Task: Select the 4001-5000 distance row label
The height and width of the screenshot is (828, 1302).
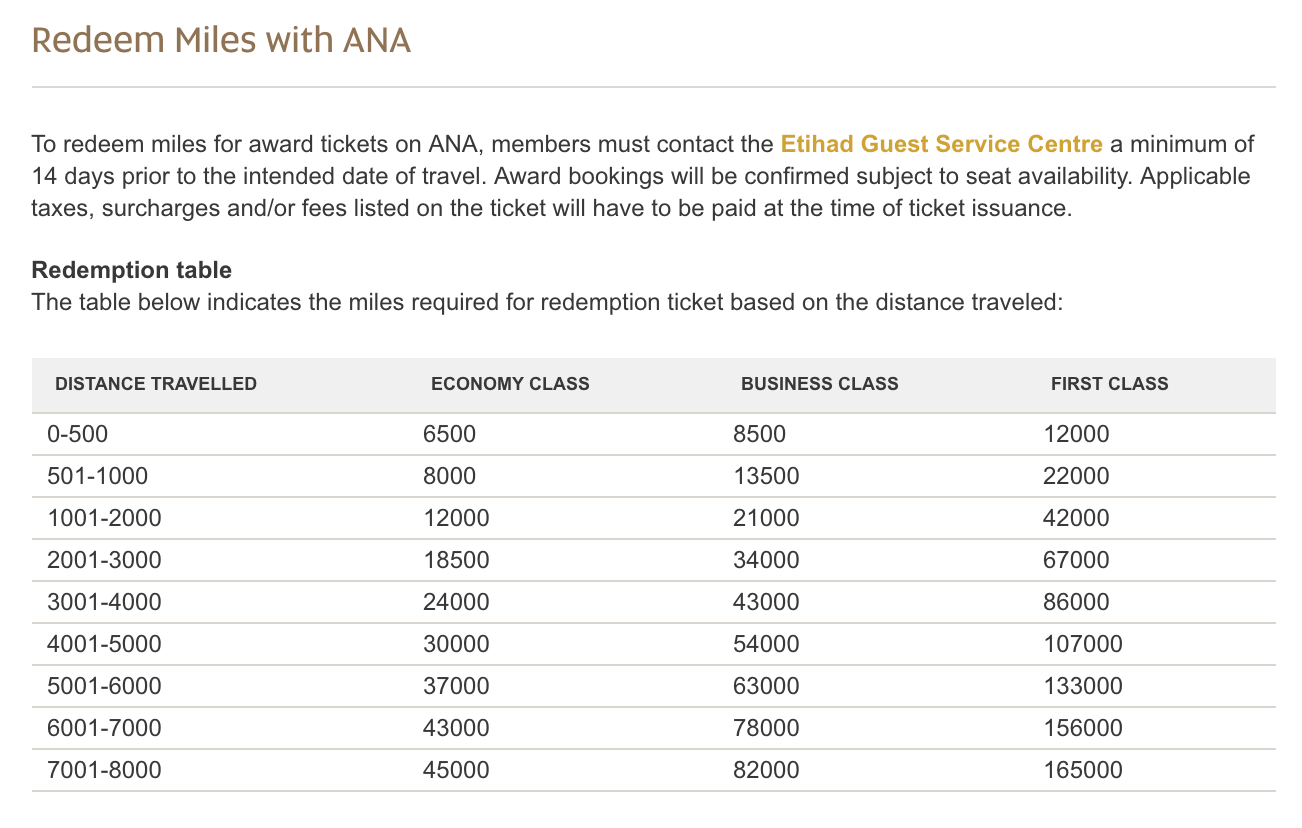Action: (104, 645)
